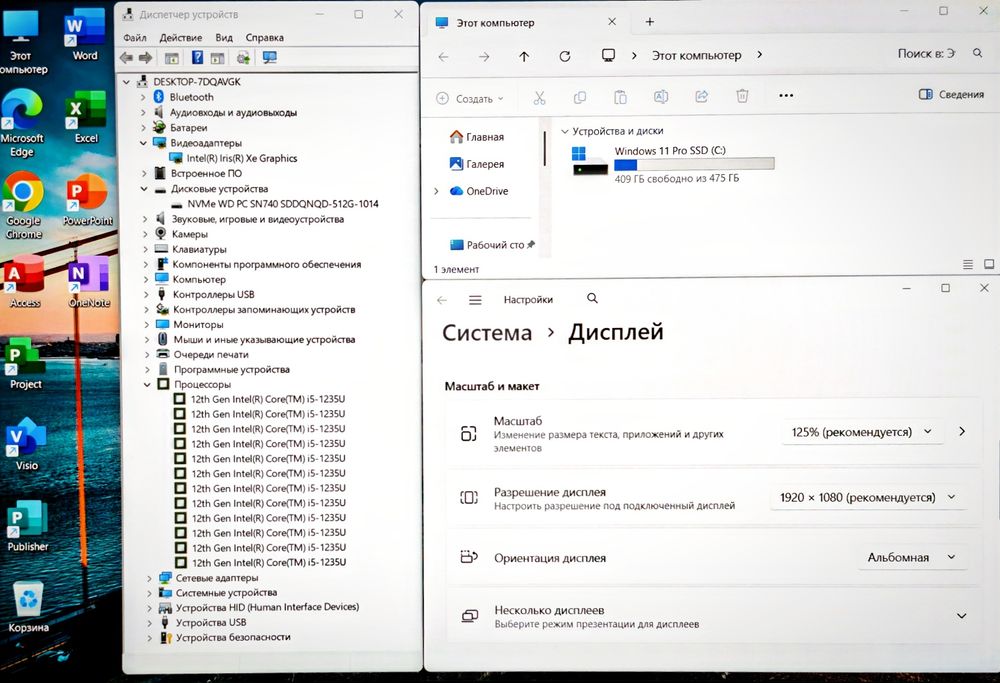1000x683 pixels.
Task: Click Paste clipboard icon in Explorer
Action: (x=620, y=98)
